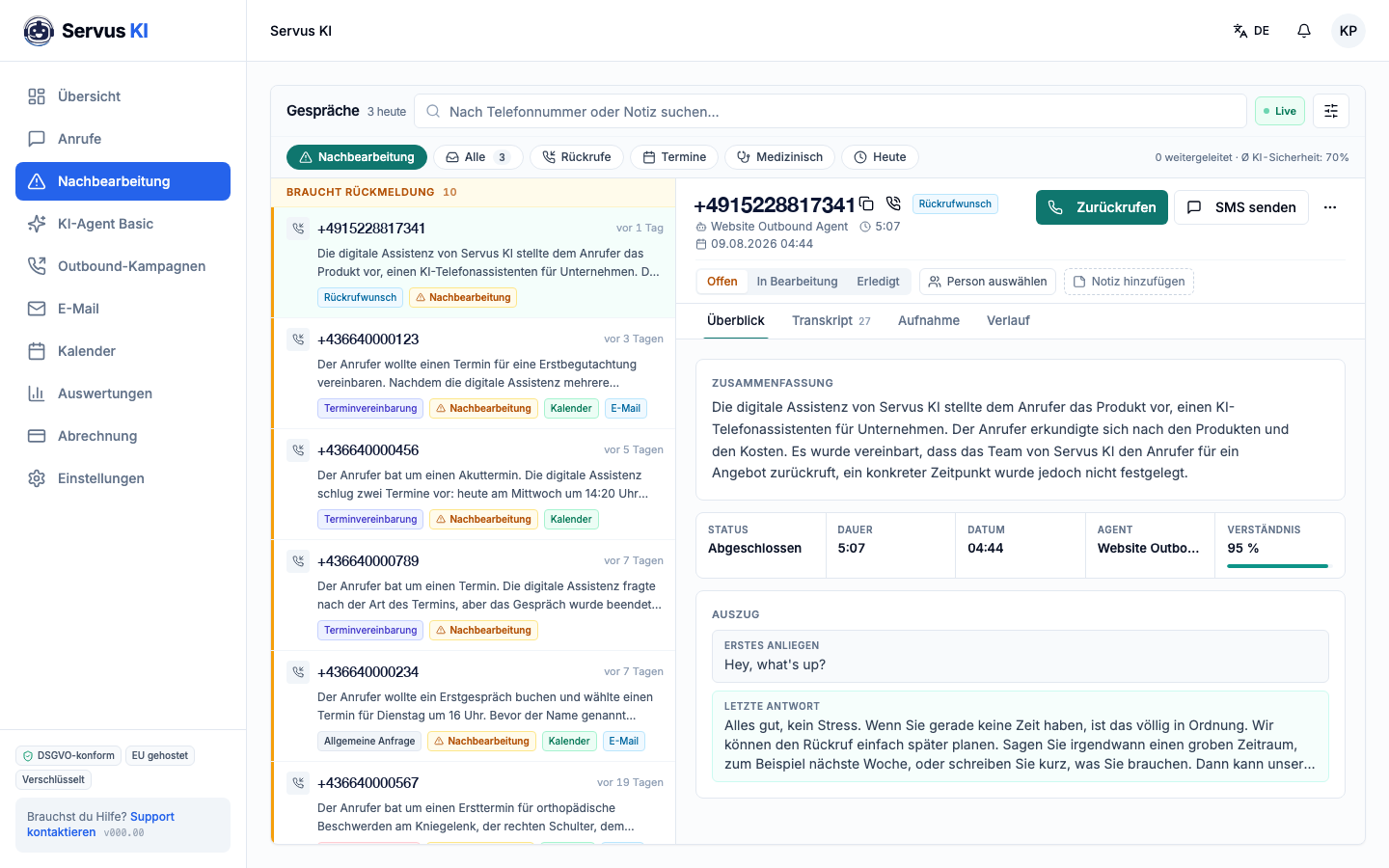Switch to Verlauf tab
Viewport: 1389px width, 868px height.
click(1008, 321)
